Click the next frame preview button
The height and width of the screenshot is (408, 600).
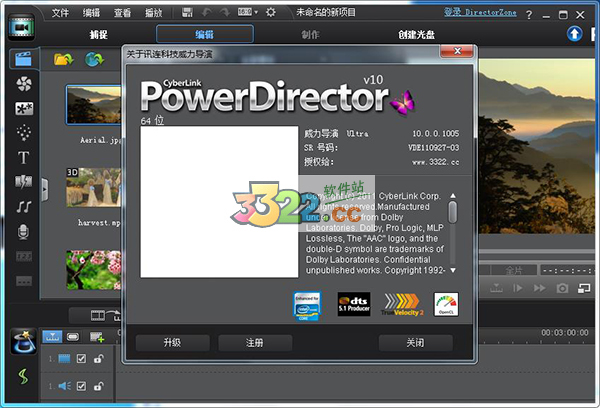coord(518,288)
